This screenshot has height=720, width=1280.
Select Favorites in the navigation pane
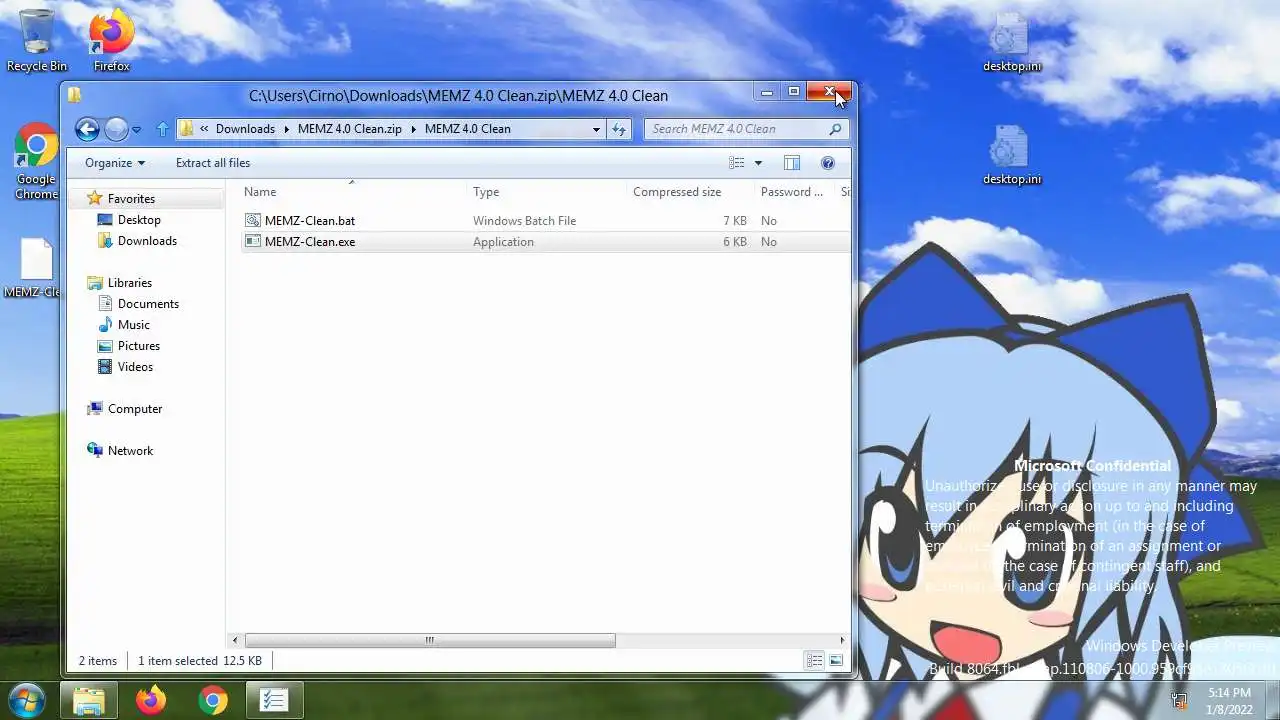[131, 199]
